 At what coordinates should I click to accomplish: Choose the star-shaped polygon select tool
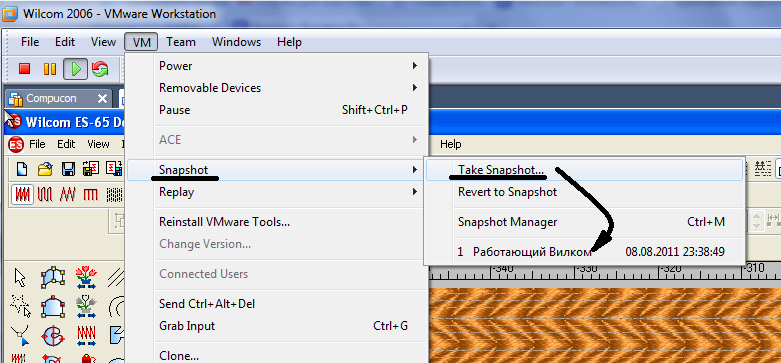[x=20, y=306]
